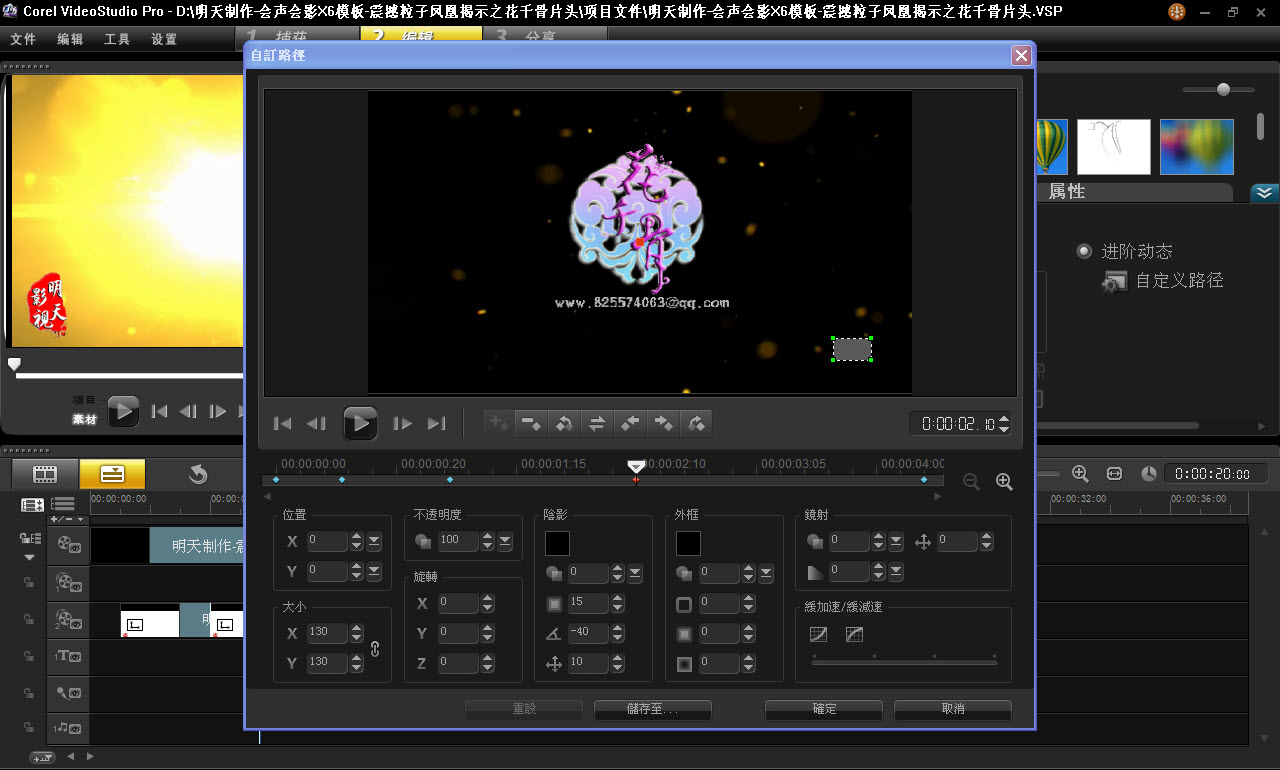Click the 儲存至... save-to button
The height and width of the screenshot is (770, 1280).
pos(652,709)
